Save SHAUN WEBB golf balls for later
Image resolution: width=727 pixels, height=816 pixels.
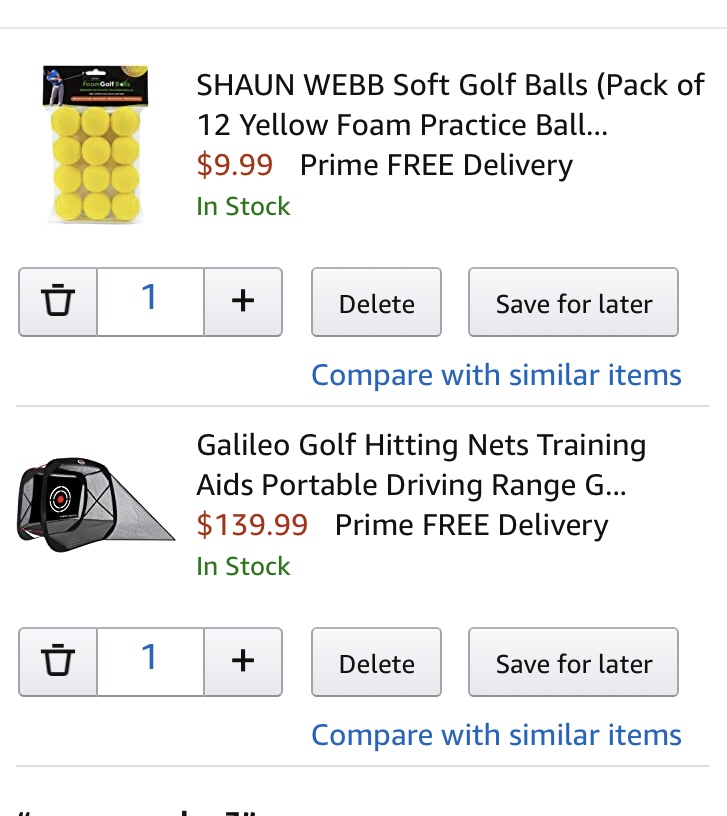coord(573,303)
